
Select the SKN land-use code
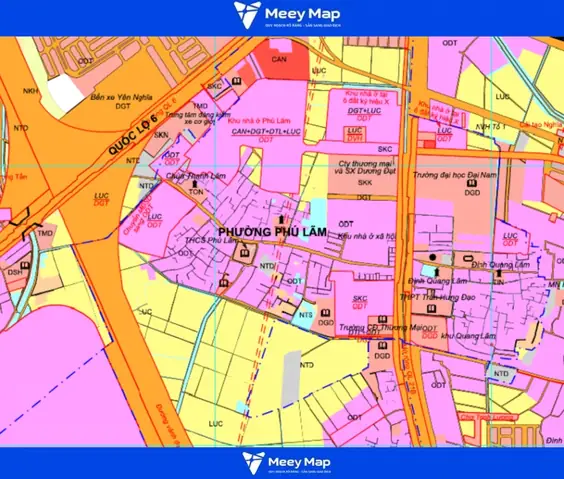coord(161,135)
